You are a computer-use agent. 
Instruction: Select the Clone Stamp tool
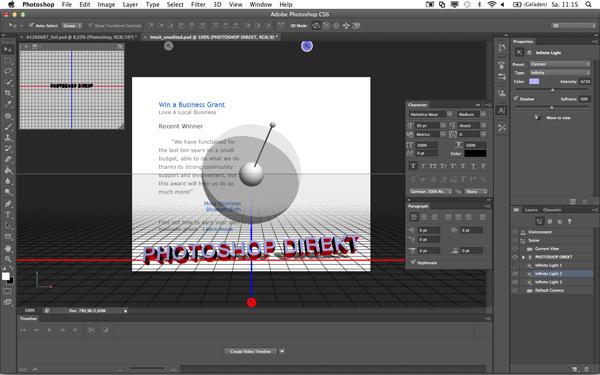[8, 137]
